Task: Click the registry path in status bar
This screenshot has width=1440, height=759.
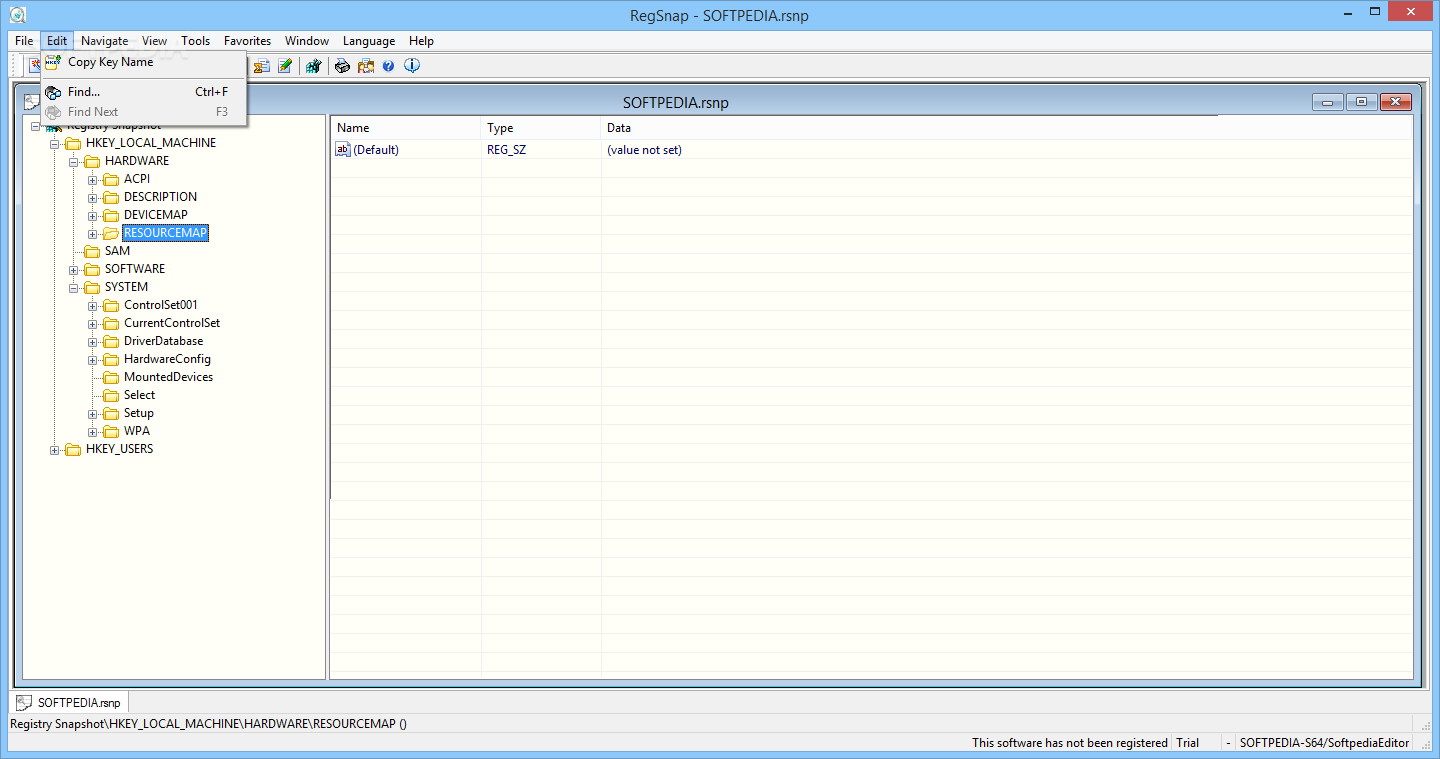Action: [208, 724]
